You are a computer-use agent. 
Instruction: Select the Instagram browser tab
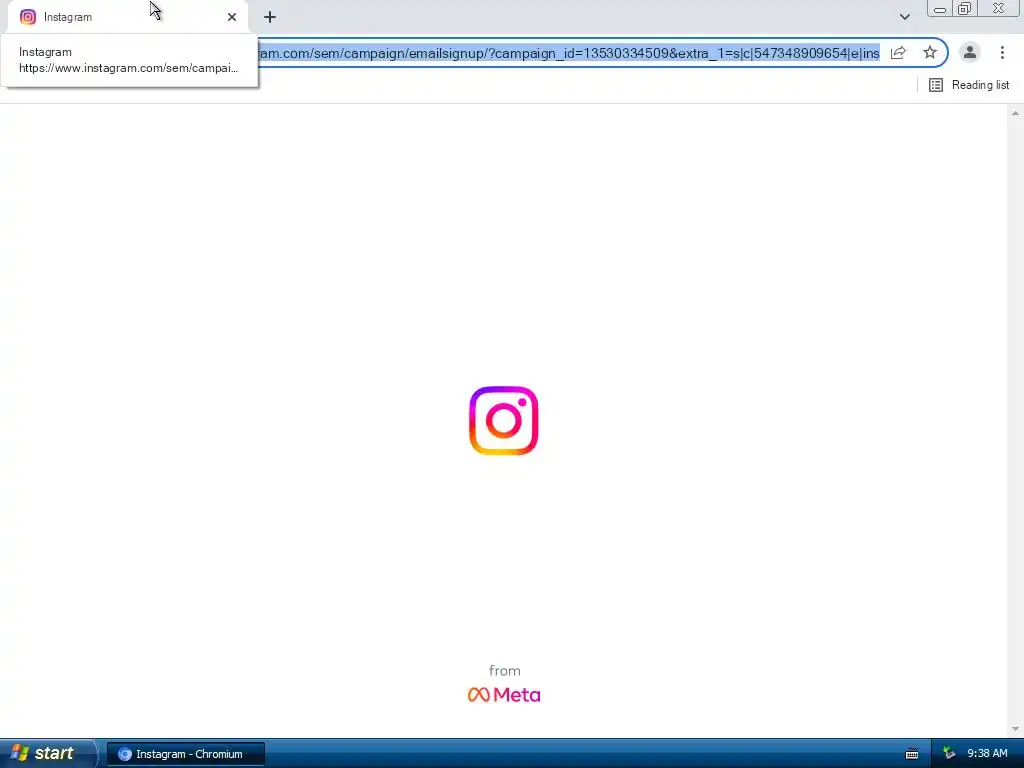tap(127, 17)
